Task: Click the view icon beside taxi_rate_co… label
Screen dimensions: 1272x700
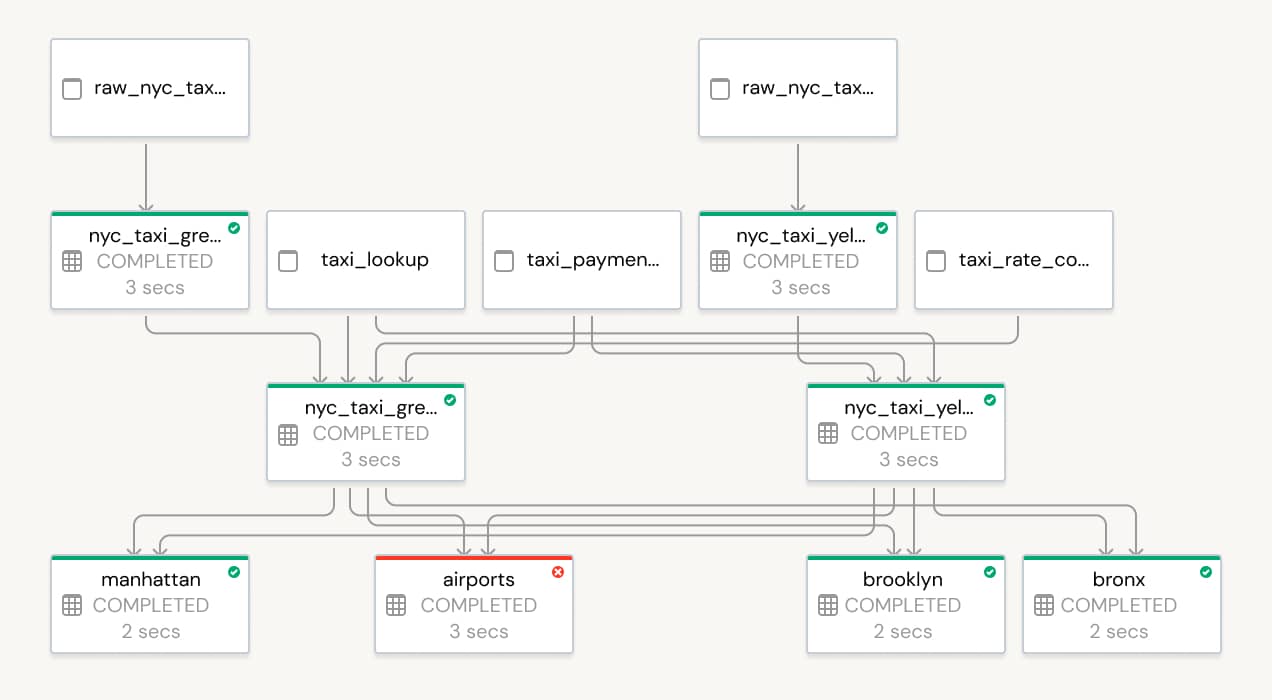Action: [936, 261]
